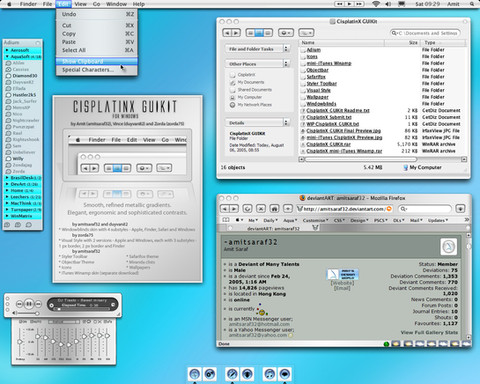
Task: Collapse the File and Folder Tasks panel
Action: pyautogui.click(x=286, y=49)
